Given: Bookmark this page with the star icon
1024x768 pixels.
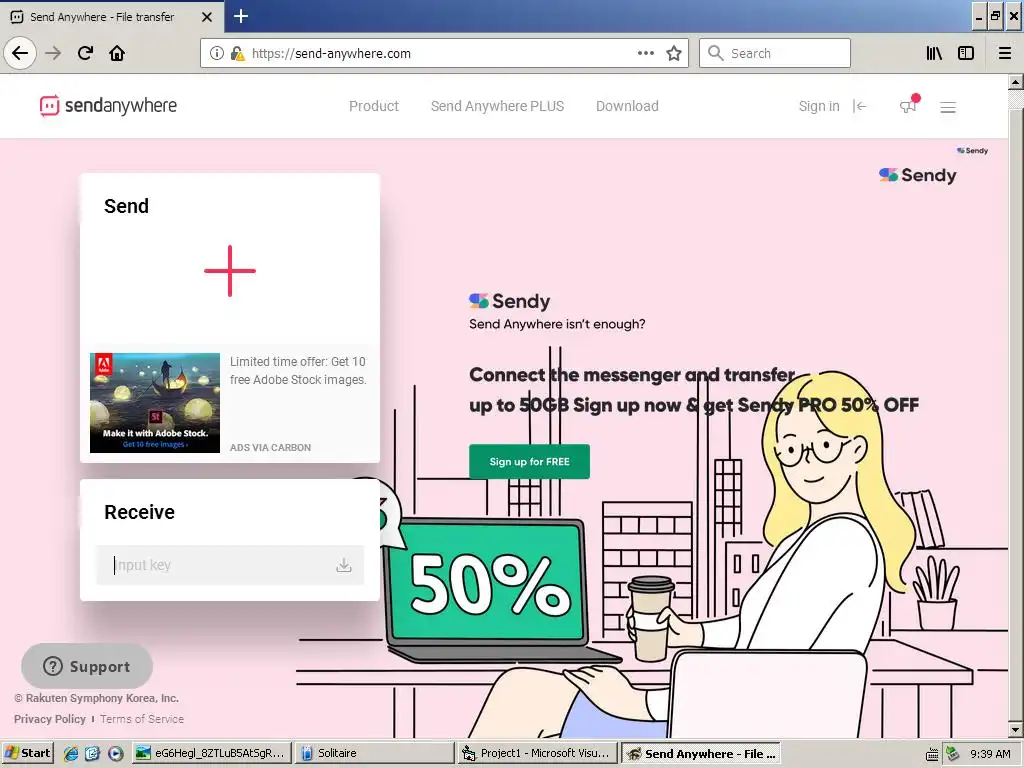Looking at the screenshot, I should (x=673, y=53).
